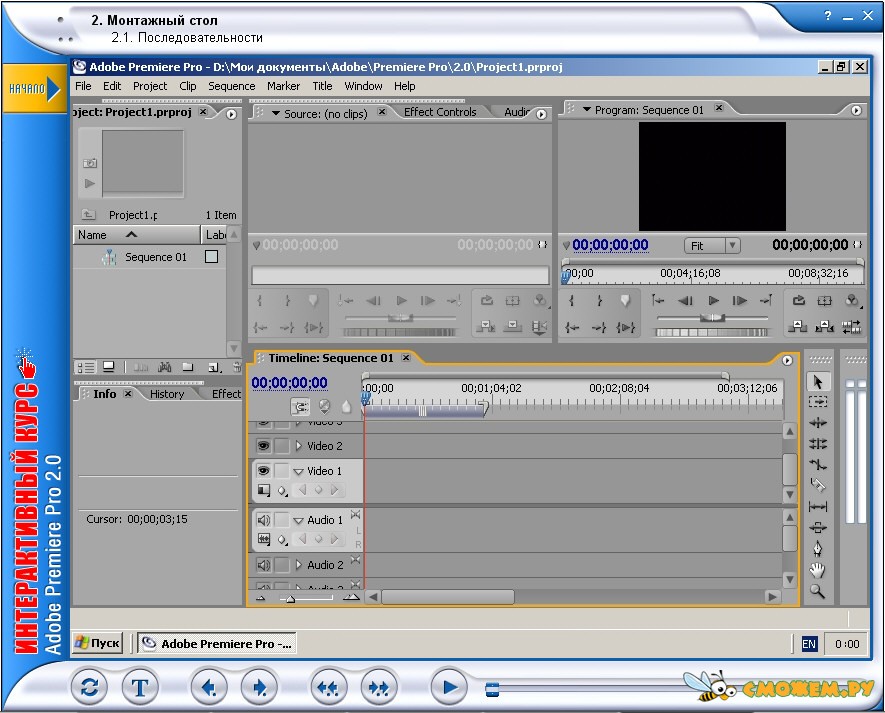Viewport: 885px width, 713px height.
Task: Click Set Unnumbered Marker in Timeline header
Action: click(347, 406)
